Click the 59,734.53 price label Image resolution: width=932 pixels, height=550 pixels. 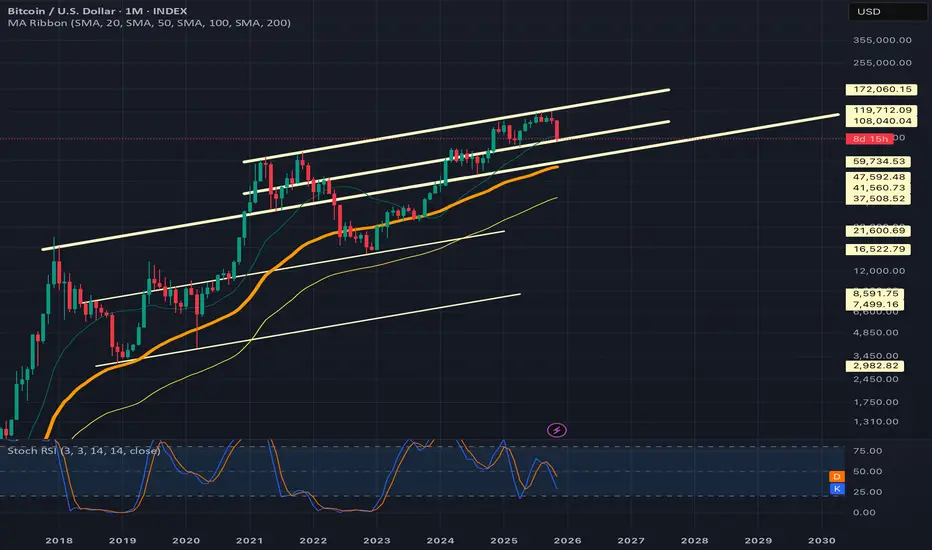[x=879, y=161]
